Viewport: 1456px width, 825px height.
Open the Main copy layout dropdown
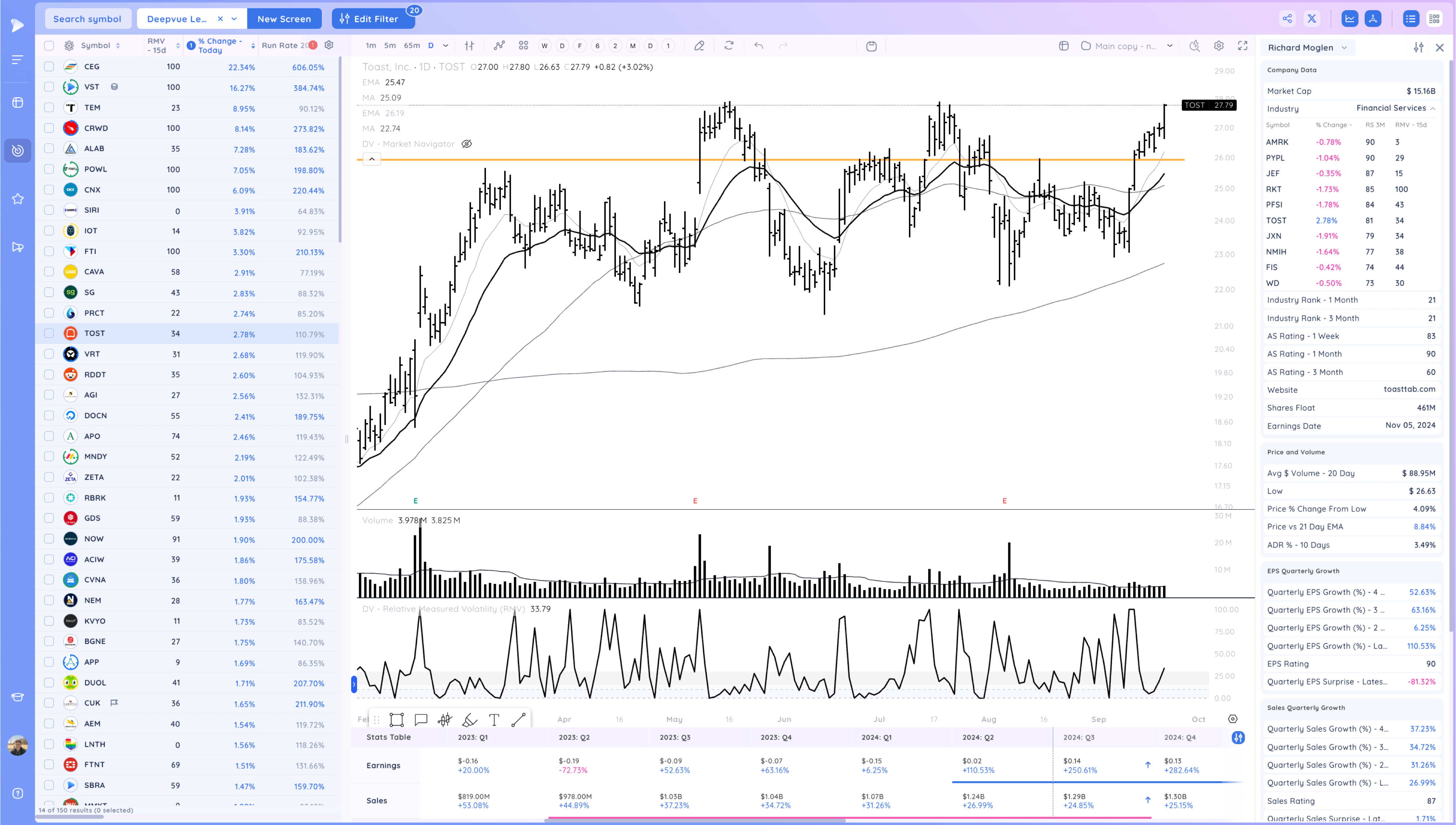(1170, 46)
